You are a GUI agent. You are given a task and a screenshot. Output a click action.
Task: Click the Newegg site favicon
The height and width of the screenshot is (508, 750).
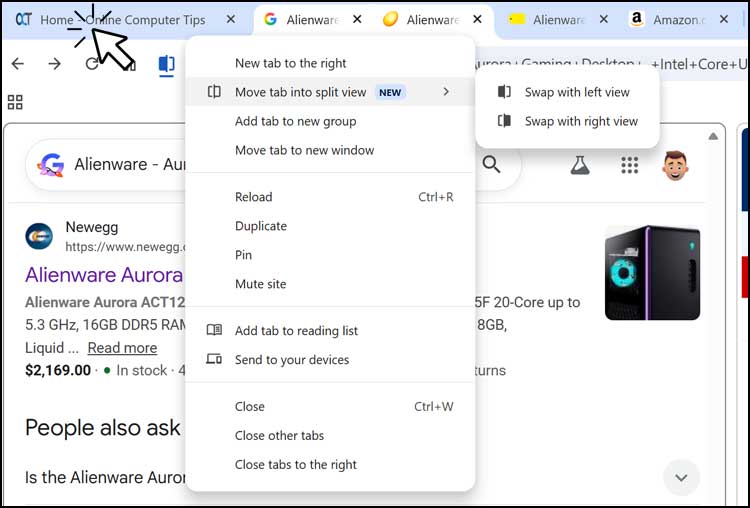(39, 236)
